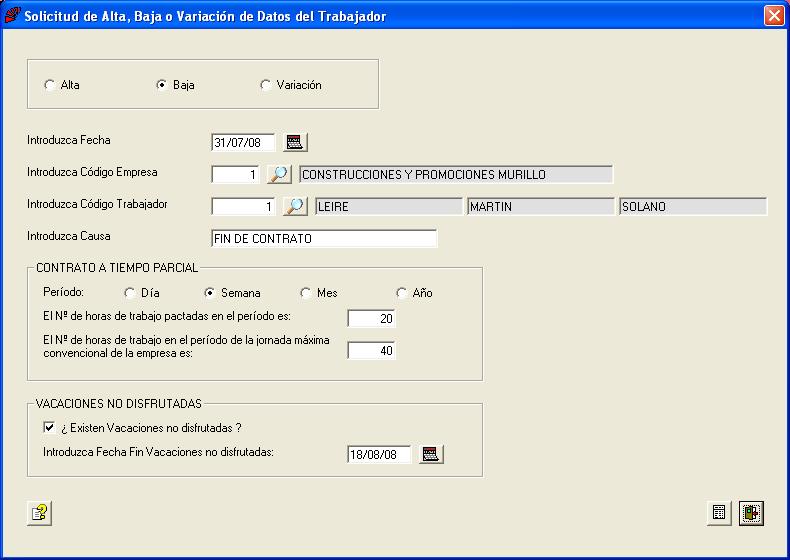Image resolution: width=790 pixels, height=560 pixels.
Task: Click the Introduzca Código Empresa label
Action: pyautogui.click(x=92, y=172)
